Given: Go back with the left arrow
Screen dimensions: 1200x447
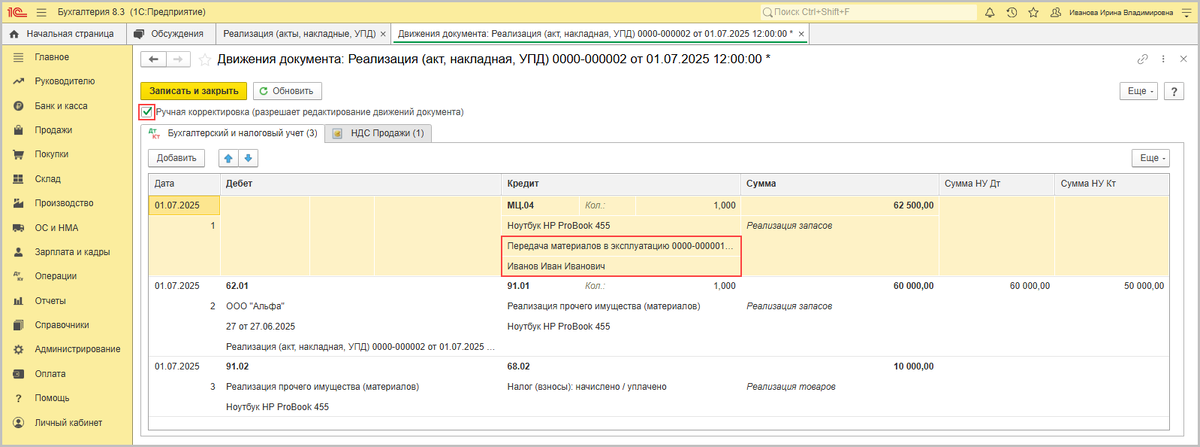Looking at the screenshot, I should [154, 59].
